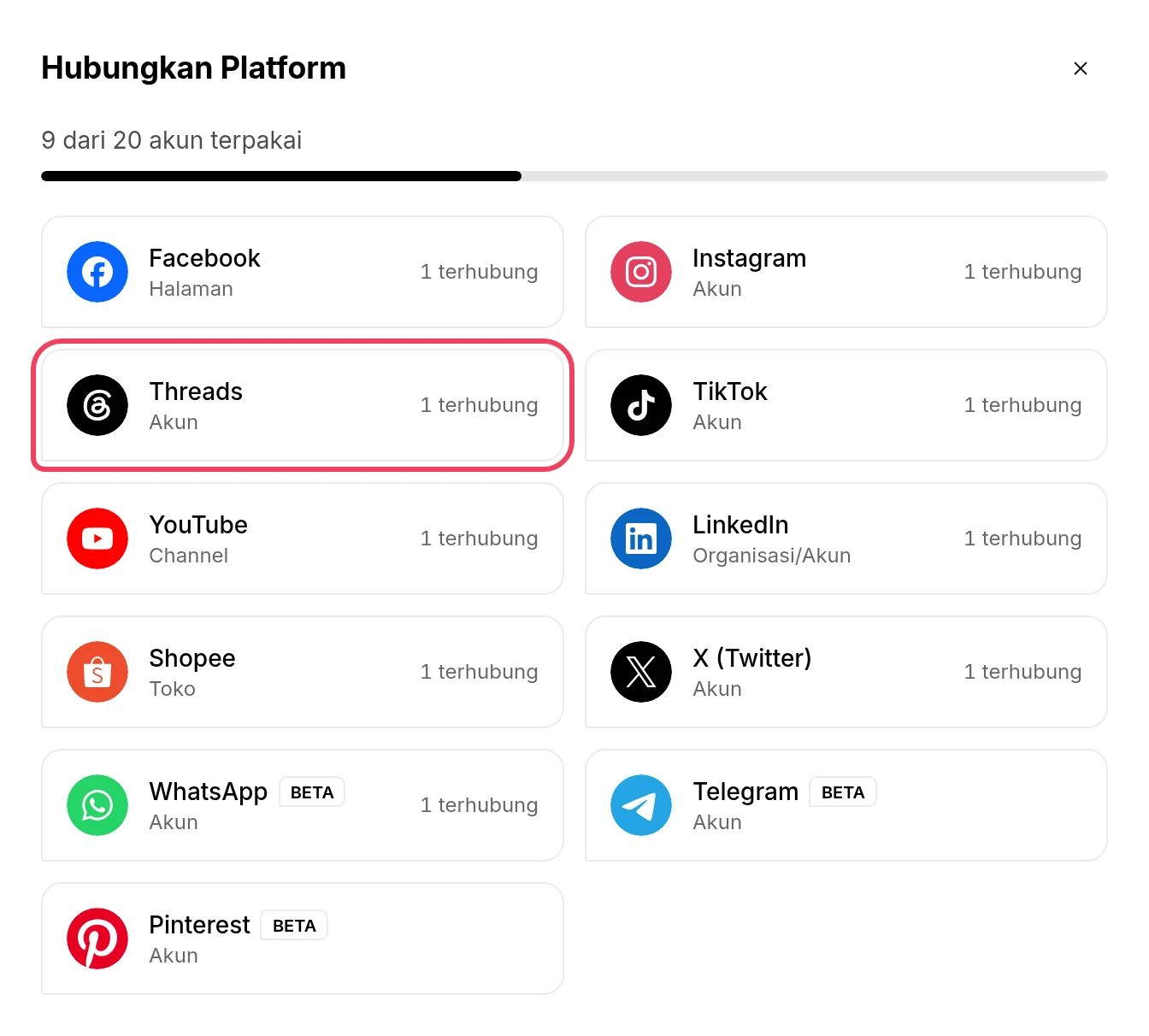The height and width of the screenshot is (1036, 1149).
Task: Click the WhatsApp logo icon
Action: (x=97, y=805)
